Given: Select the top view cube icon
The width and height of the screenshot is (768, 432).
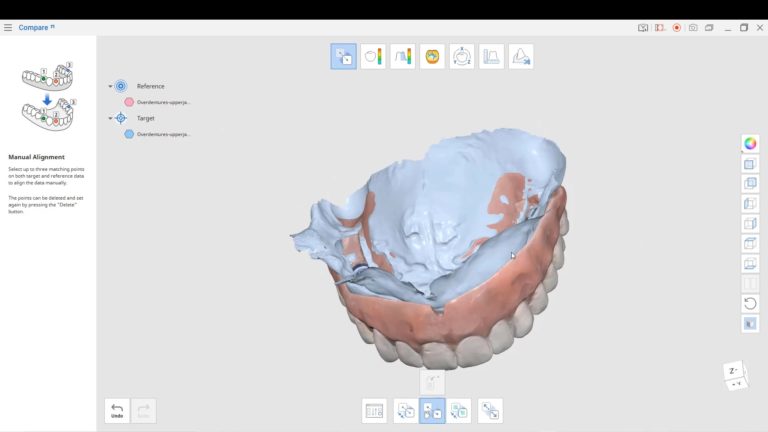Looking at the screenshot, I should click(x=750, y=243).
